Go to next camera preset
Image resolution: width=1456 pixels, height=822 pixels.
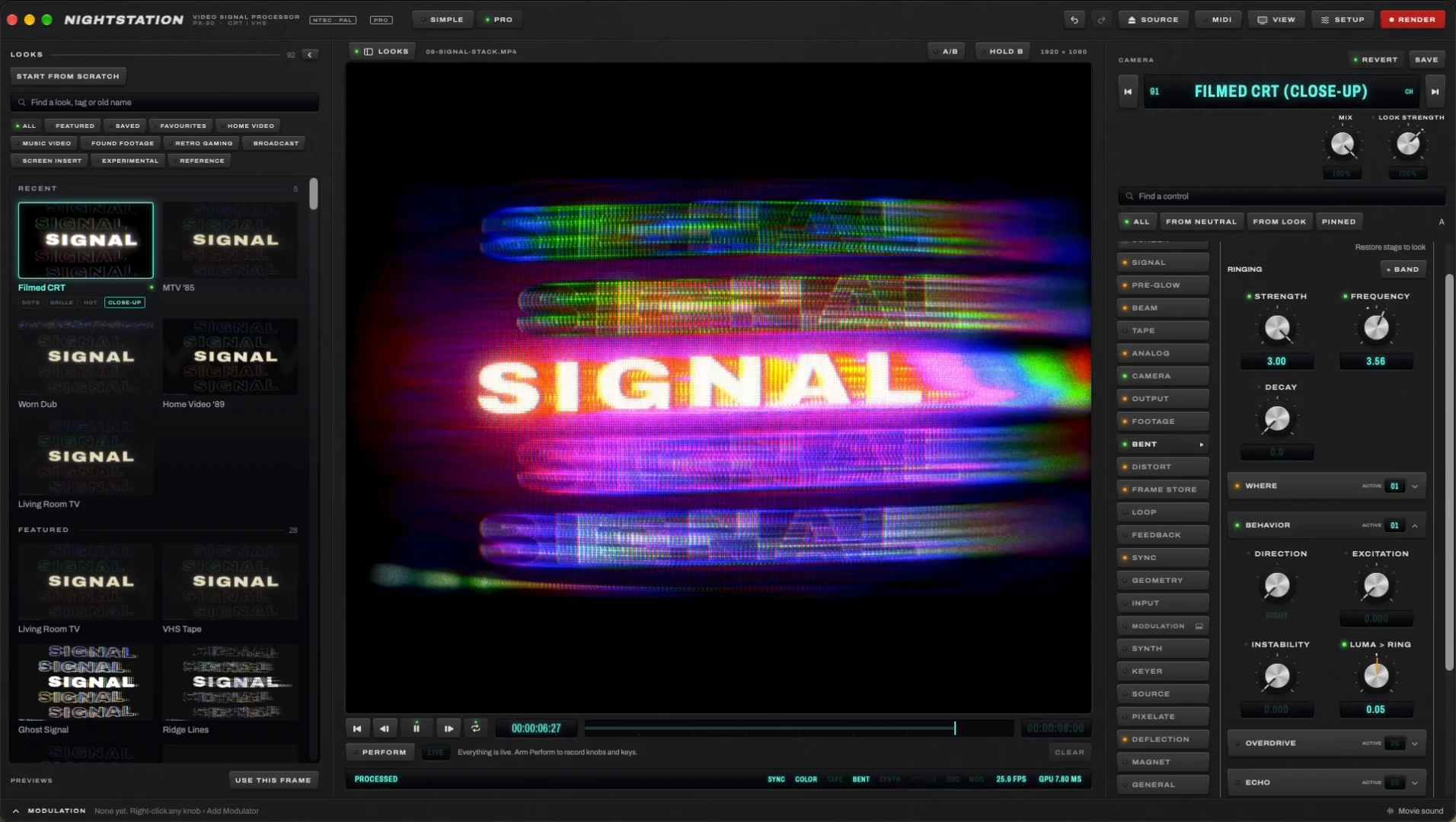point(1435,91)
